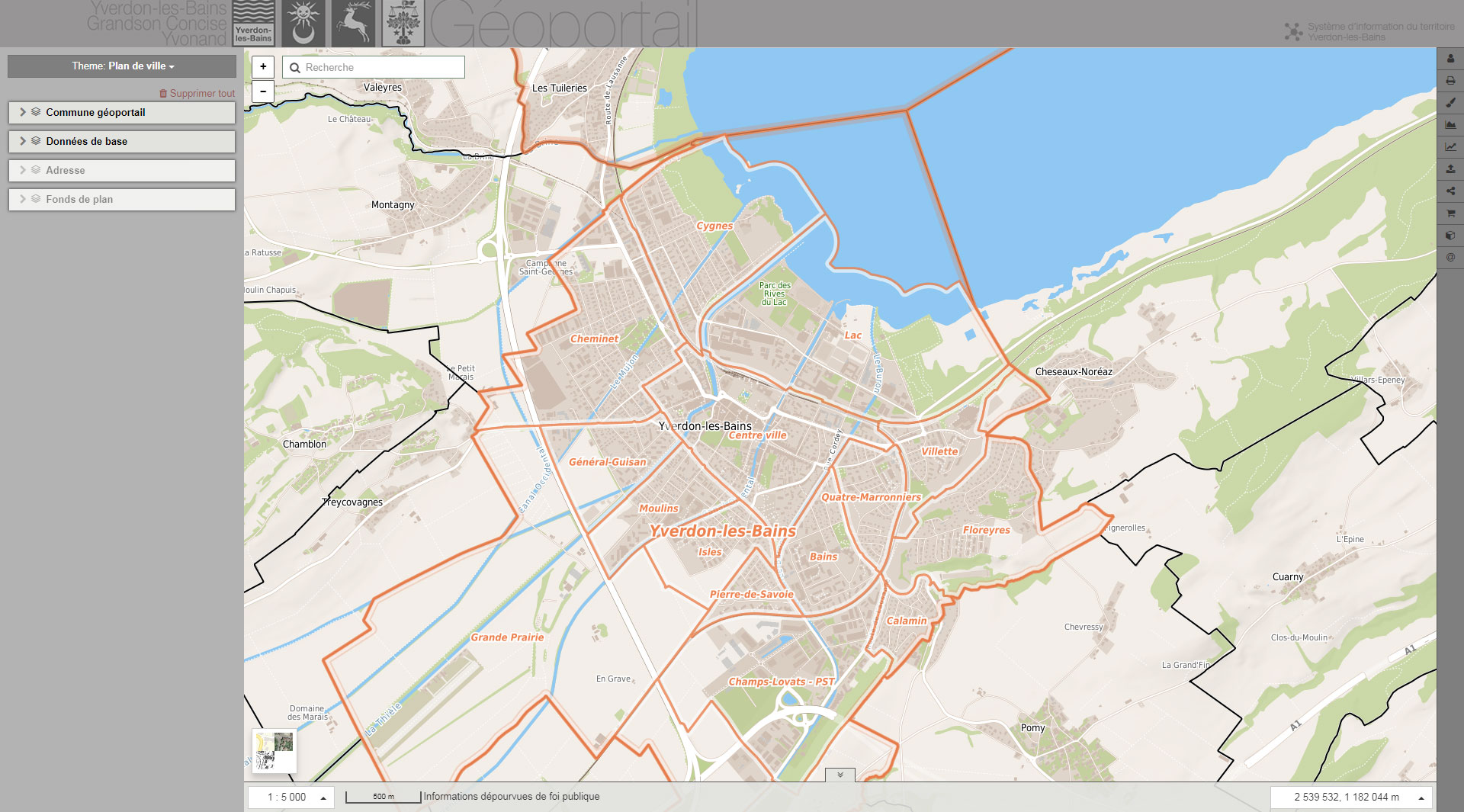Screen dimensions: 1464x812
Task: Click the Champs-Lovats - PST district label
Action: [x=781, y=682]
